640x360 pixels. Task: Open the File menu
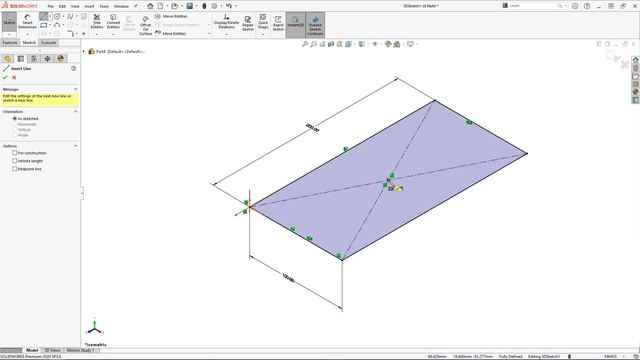(50, 6)
